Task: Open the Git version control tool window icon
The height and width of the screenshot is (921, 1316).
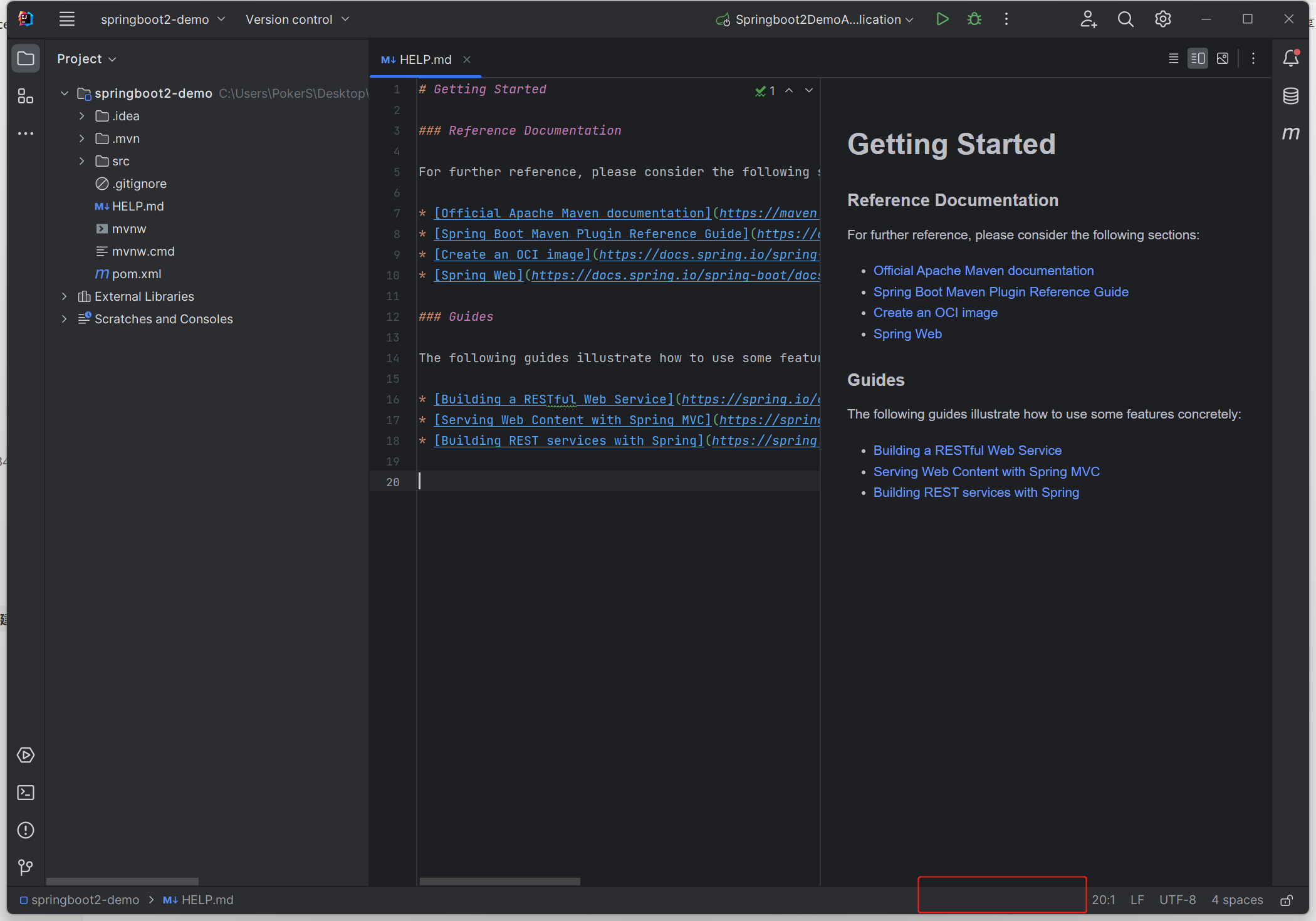Action: (x=26, y=868)
